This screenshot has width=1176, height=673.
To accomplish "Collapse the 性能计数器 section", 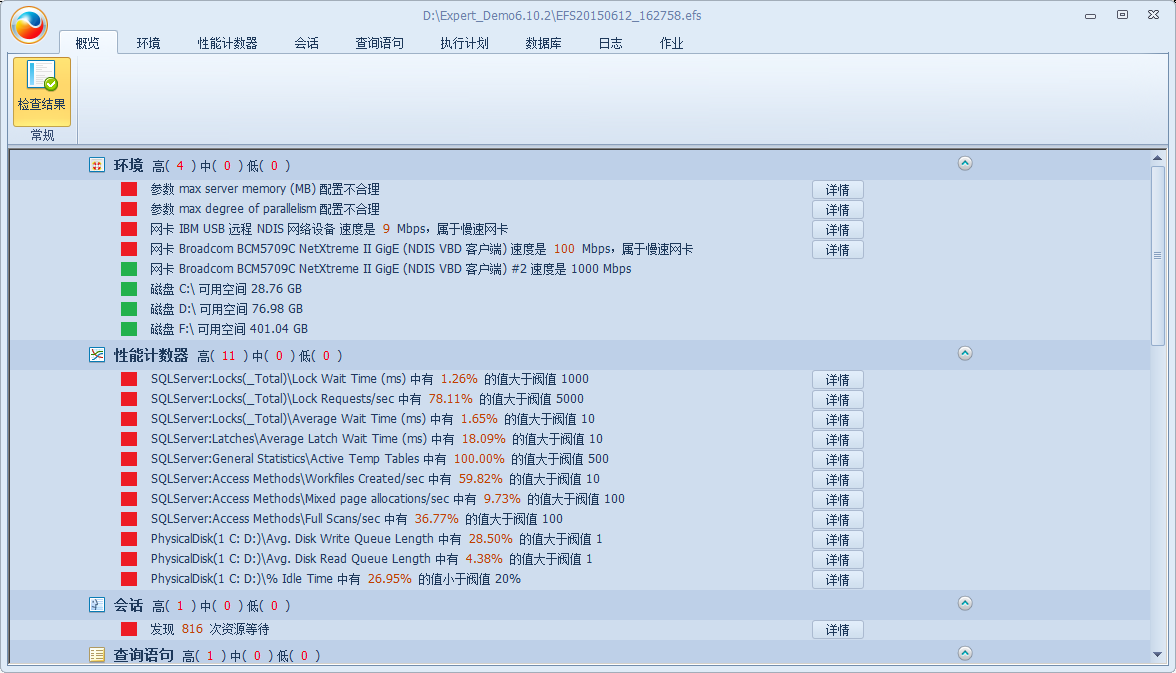I will point(965,353).
